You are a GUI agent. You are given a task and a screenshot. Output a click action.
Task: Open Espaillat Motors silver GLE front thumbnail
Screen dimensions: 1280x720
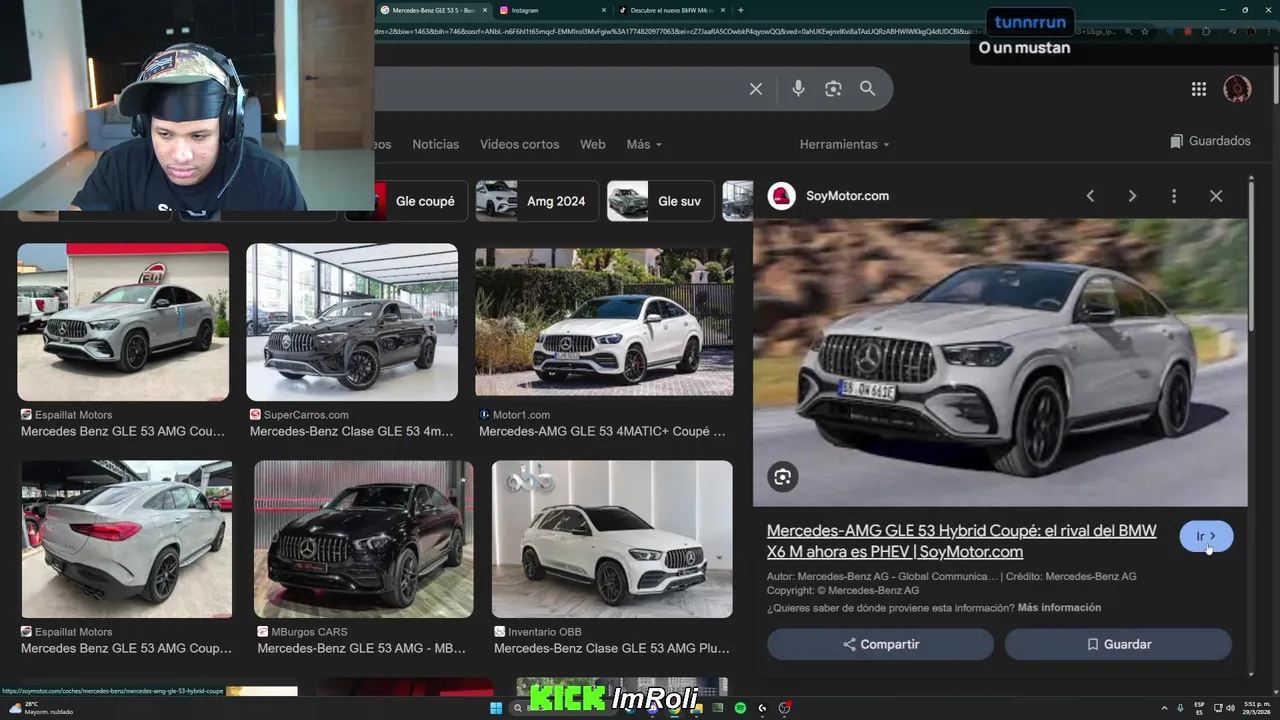123,322
